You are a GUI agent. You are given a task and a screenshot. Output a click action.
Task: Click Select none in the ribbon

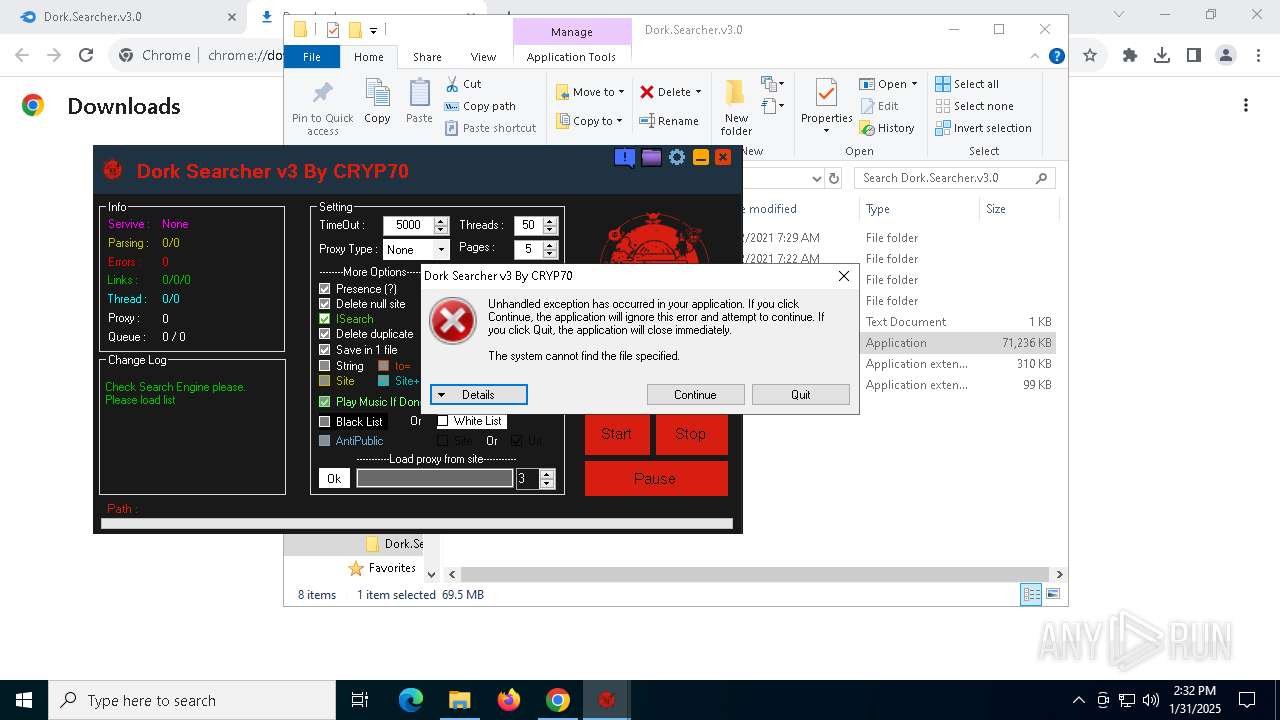975,106
